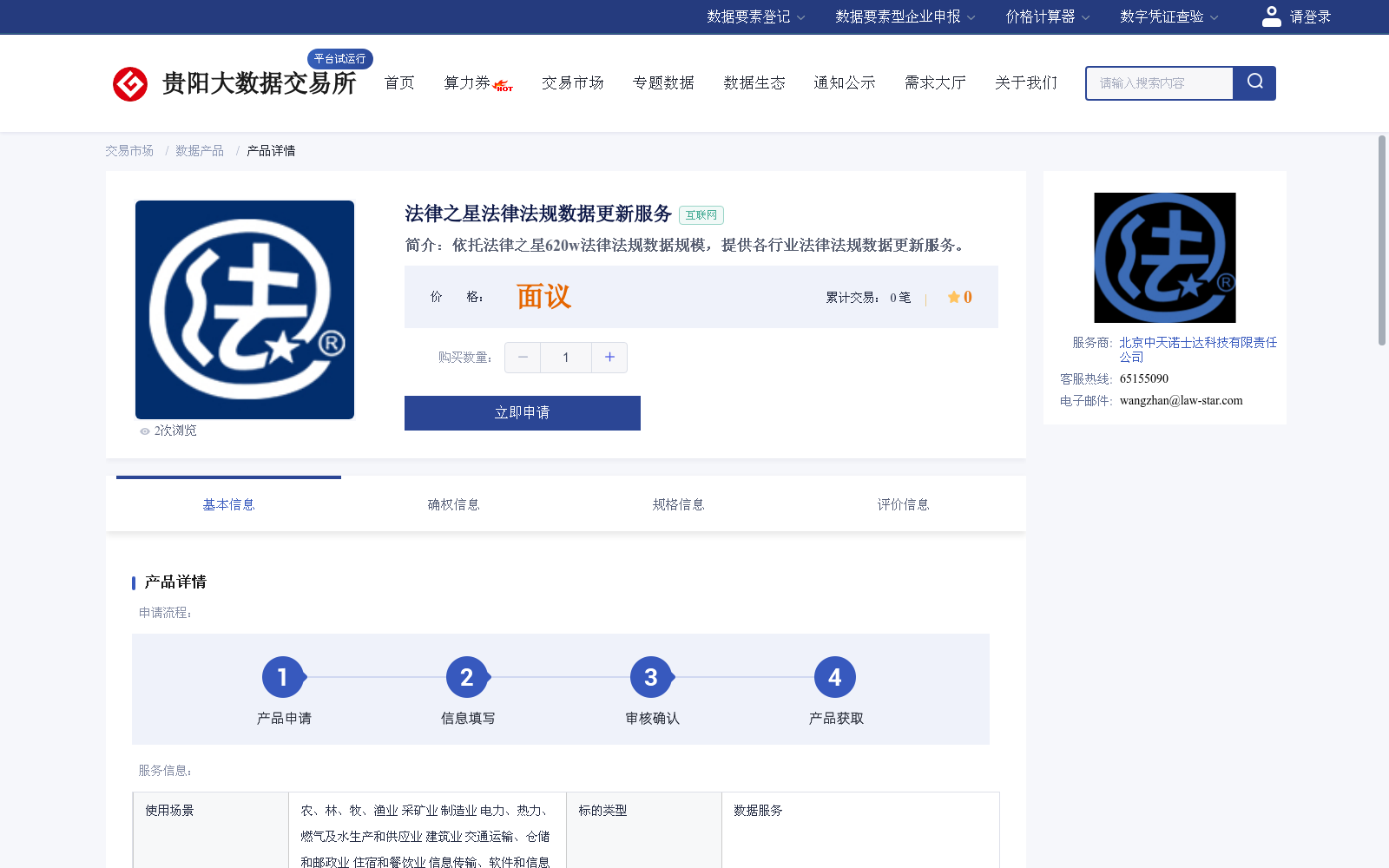
Task: Click the 数据产品 breadcrumb link
Action: pos(200,151)
